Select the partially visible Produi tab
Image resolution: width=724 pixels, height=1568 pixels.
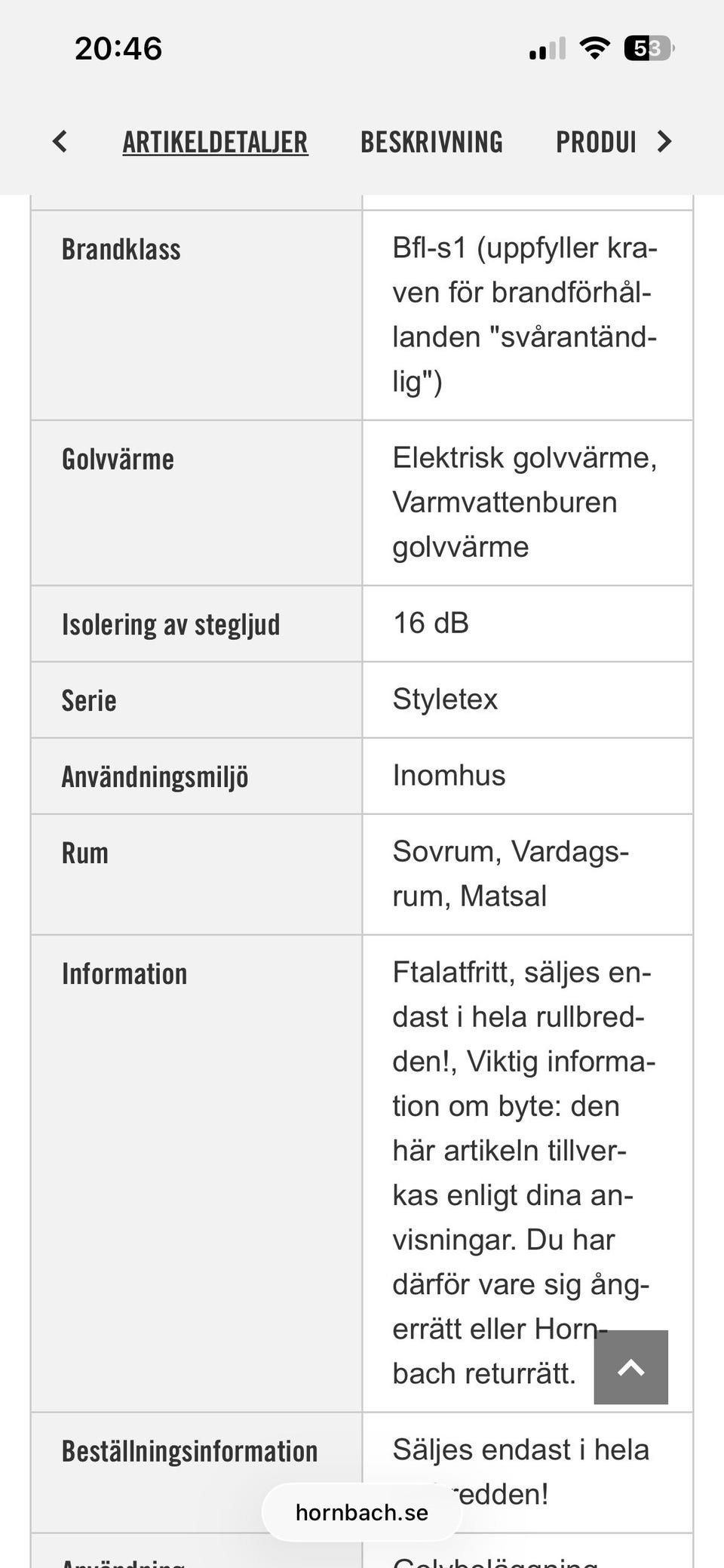(x=596, y=142)
